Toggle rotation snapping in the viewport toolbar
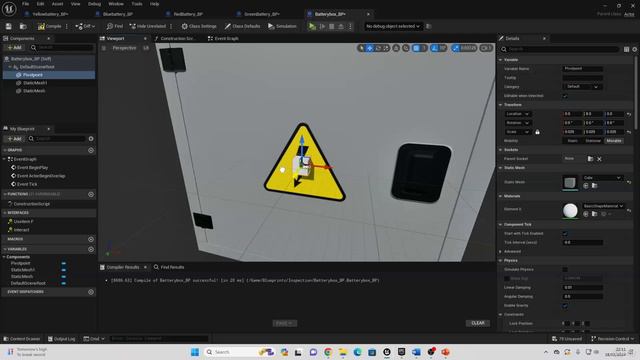This screenshot has width=640, height=360. tap(435, 48)
